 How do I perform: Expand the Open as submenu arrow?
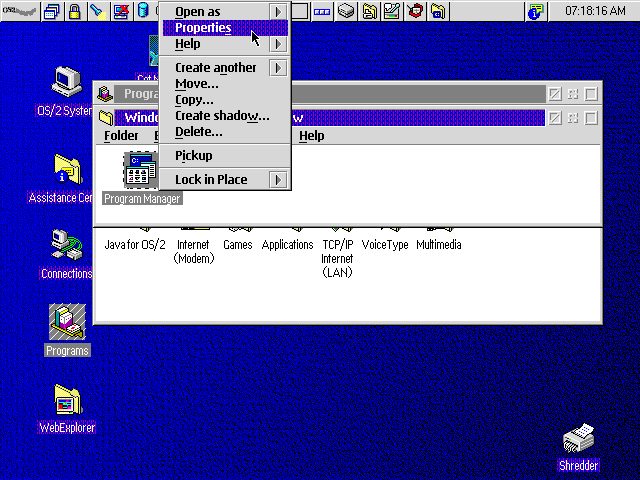(278, 12)
